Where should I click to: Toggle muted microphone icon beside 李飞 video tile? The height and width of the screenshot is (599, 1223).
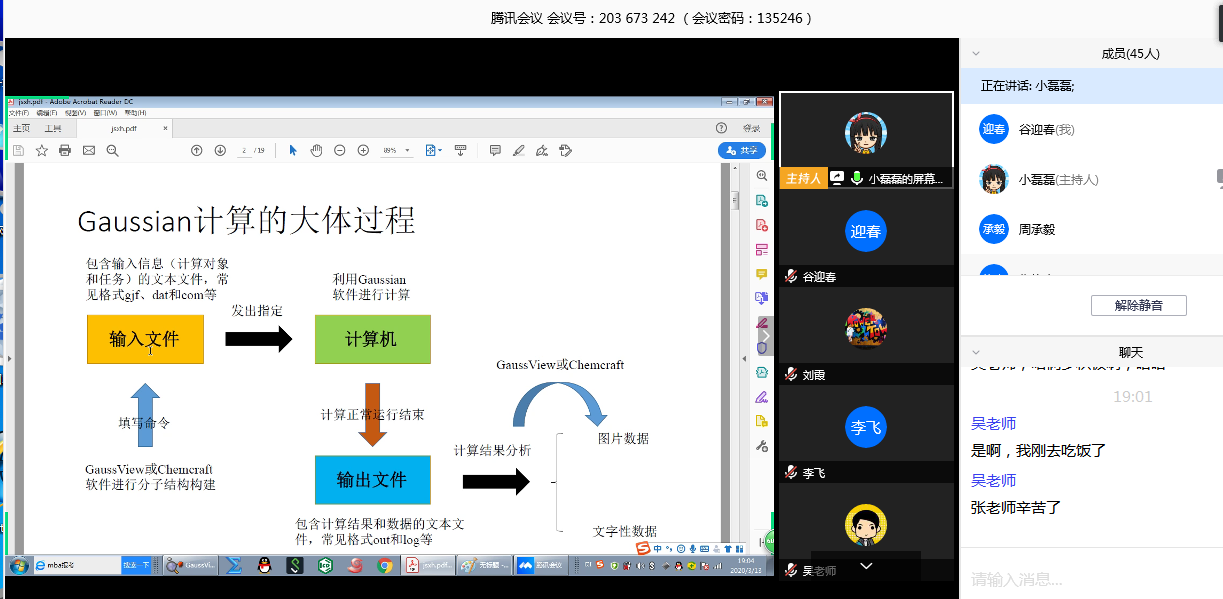791,473
